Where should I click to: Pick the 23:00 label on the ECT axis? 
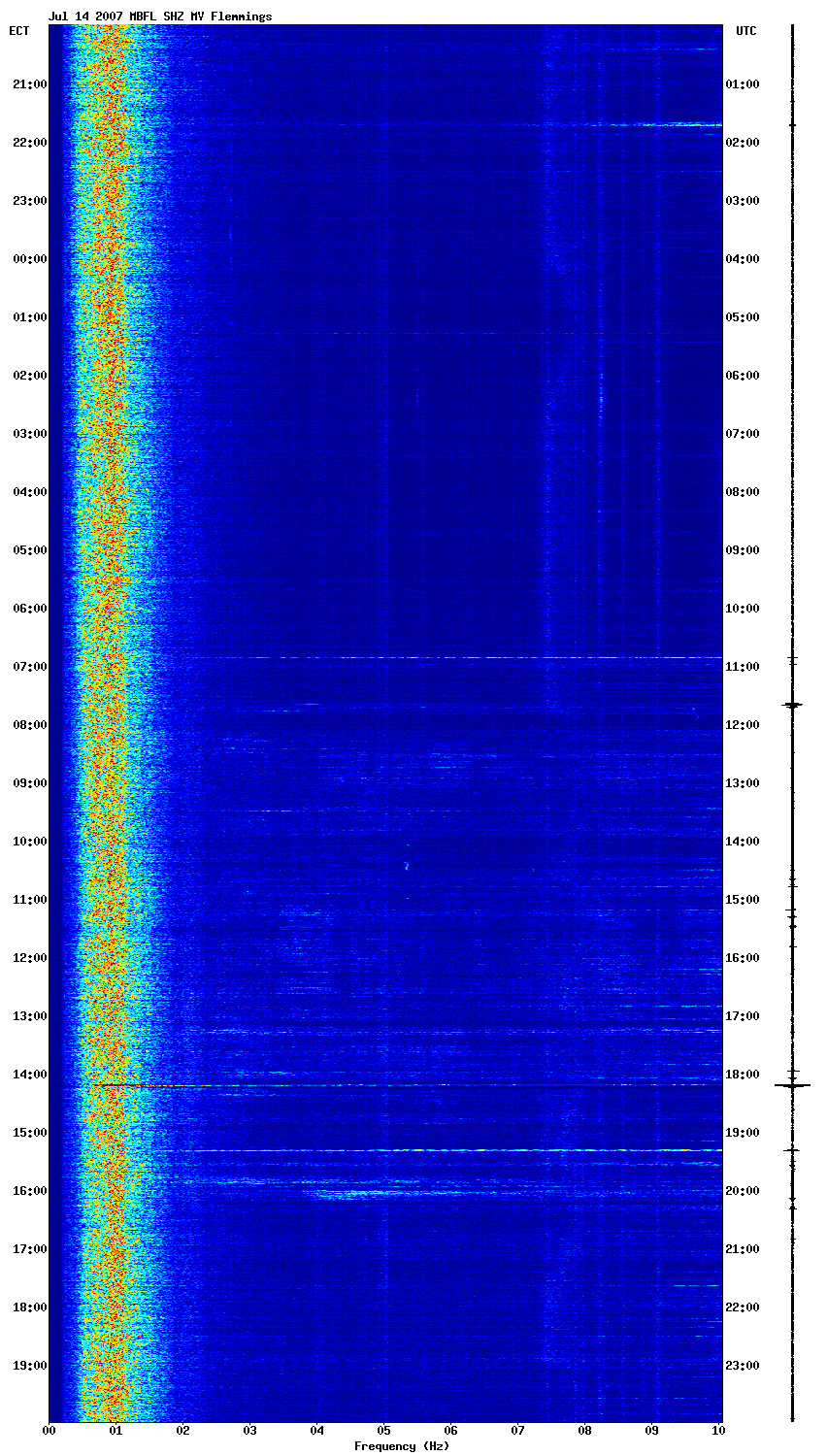[x=29, y=201]
